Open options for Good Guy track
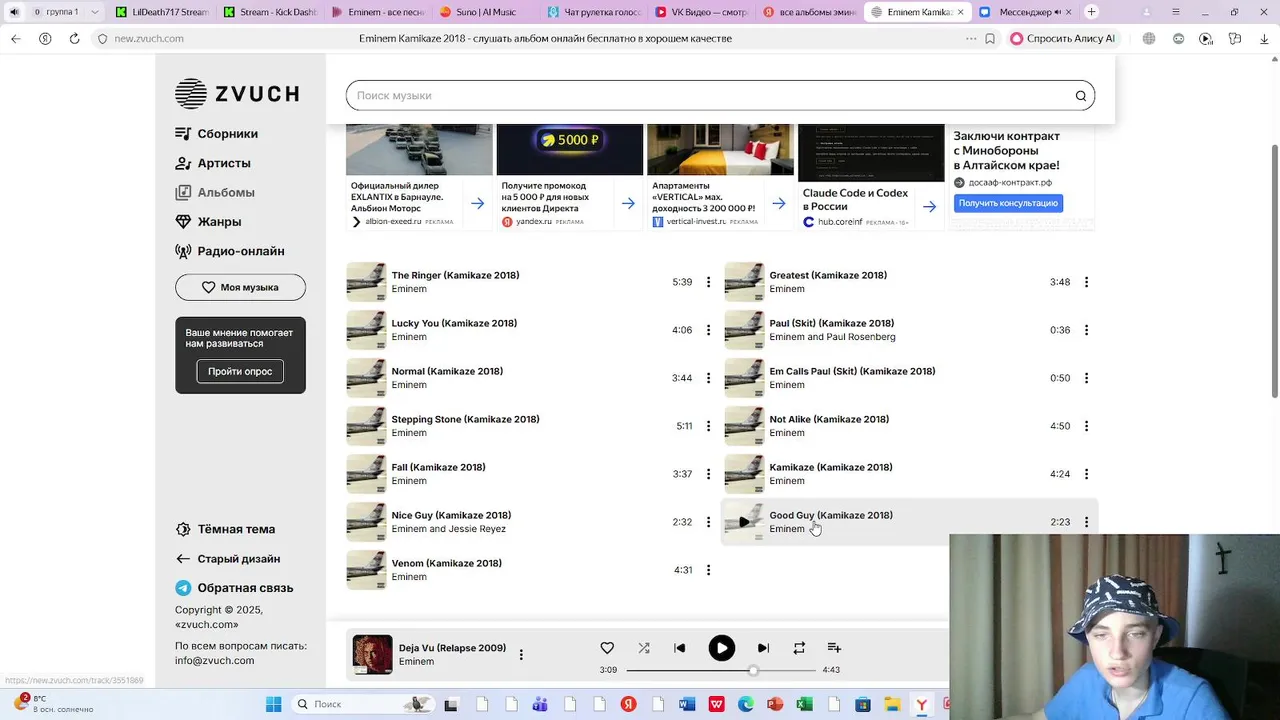This screenshot has width=1280, height=720. (1086, 522)
